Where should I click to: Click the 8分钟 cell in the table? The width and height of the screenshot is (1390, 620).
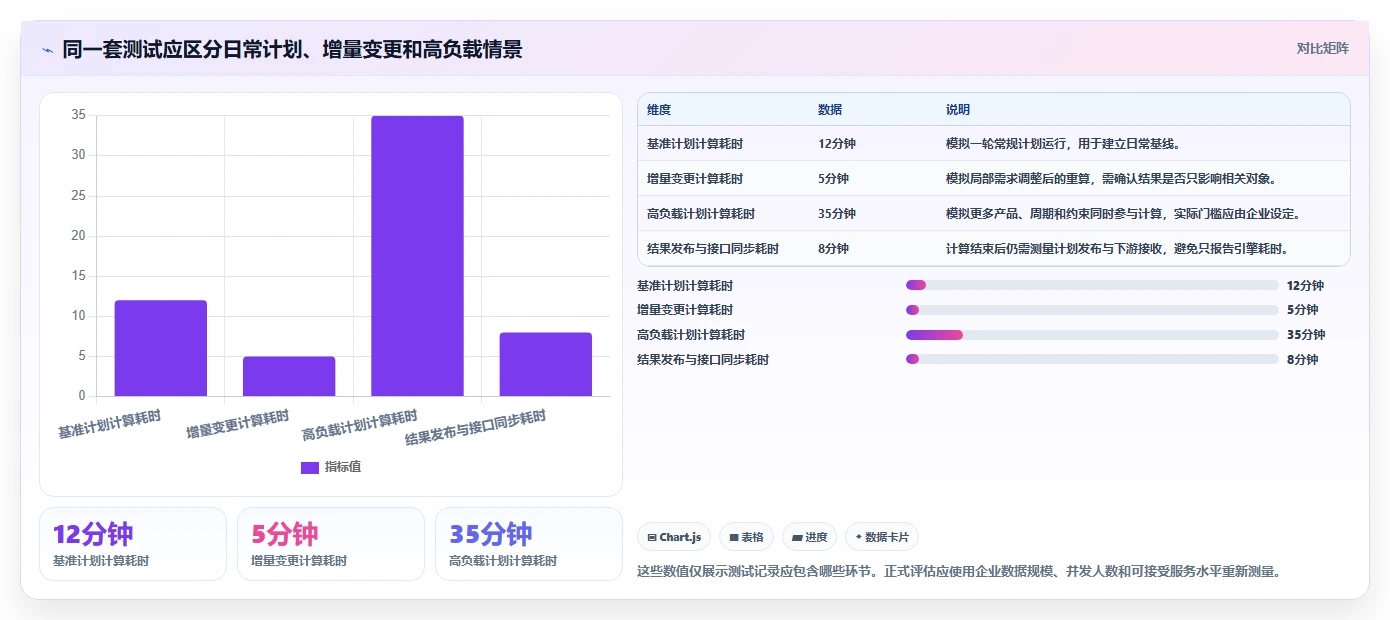click(x=833, y=249)
